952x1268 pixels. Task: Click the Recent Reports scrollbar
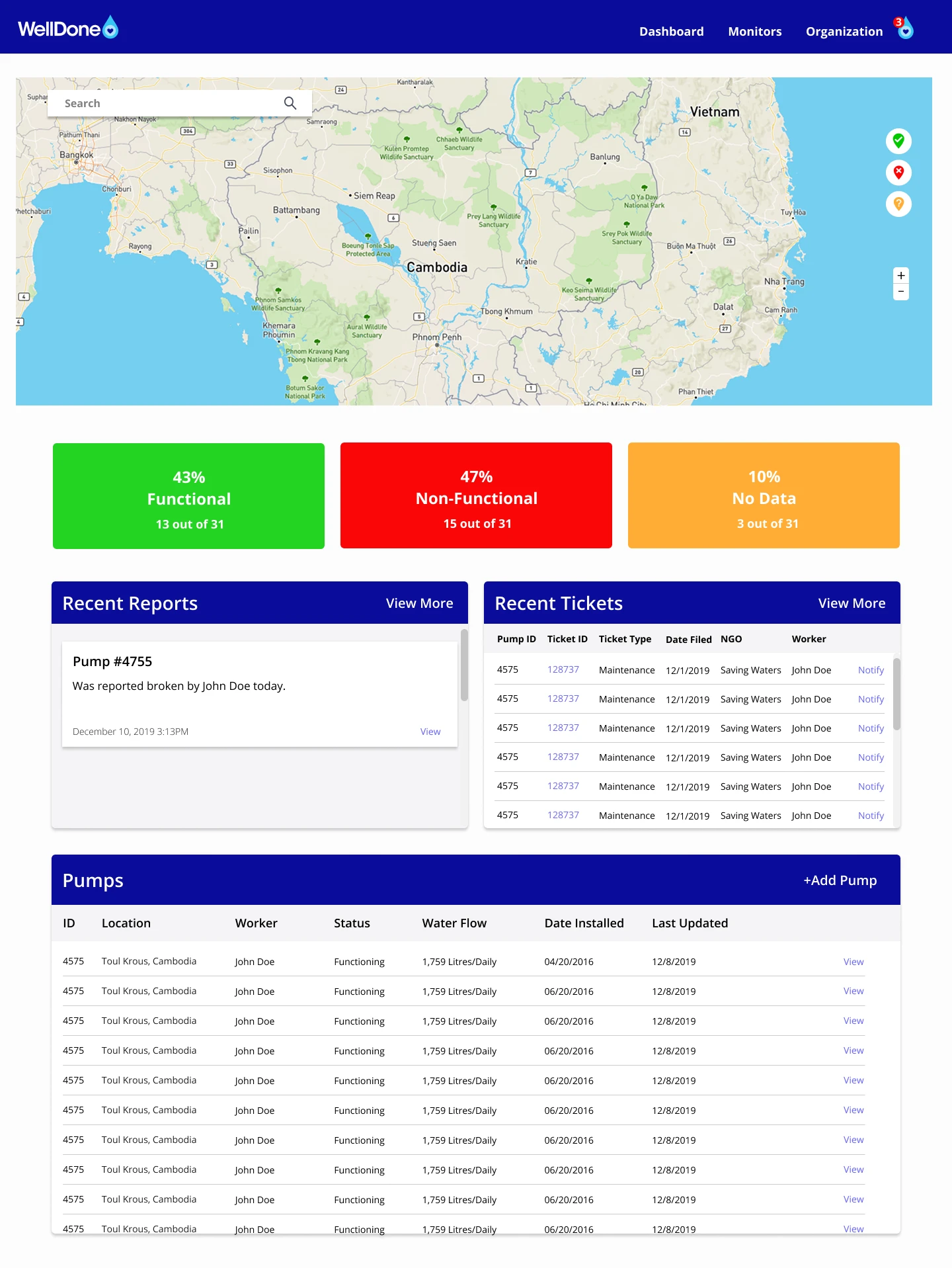[x=464, y=665]
